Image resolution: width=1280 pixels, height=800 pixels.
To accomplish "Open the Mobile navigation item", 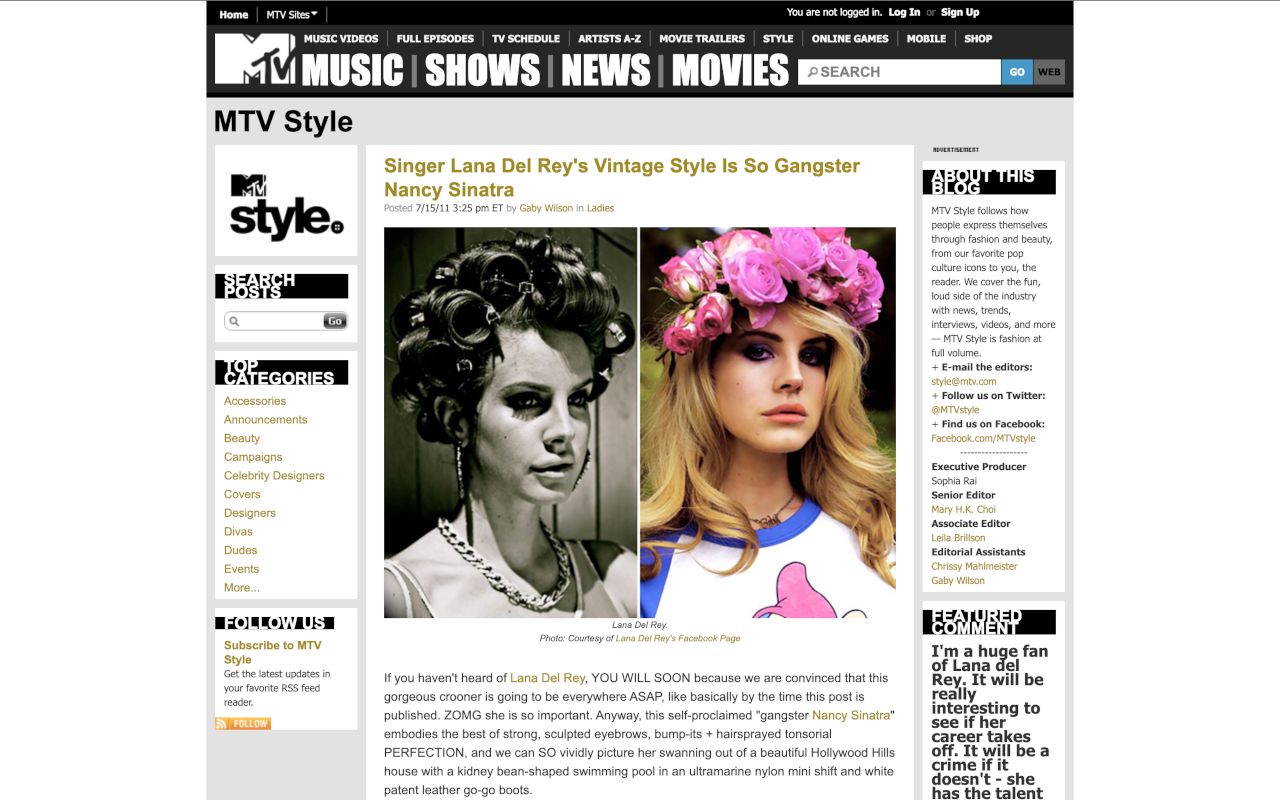I will pos(926,39).
